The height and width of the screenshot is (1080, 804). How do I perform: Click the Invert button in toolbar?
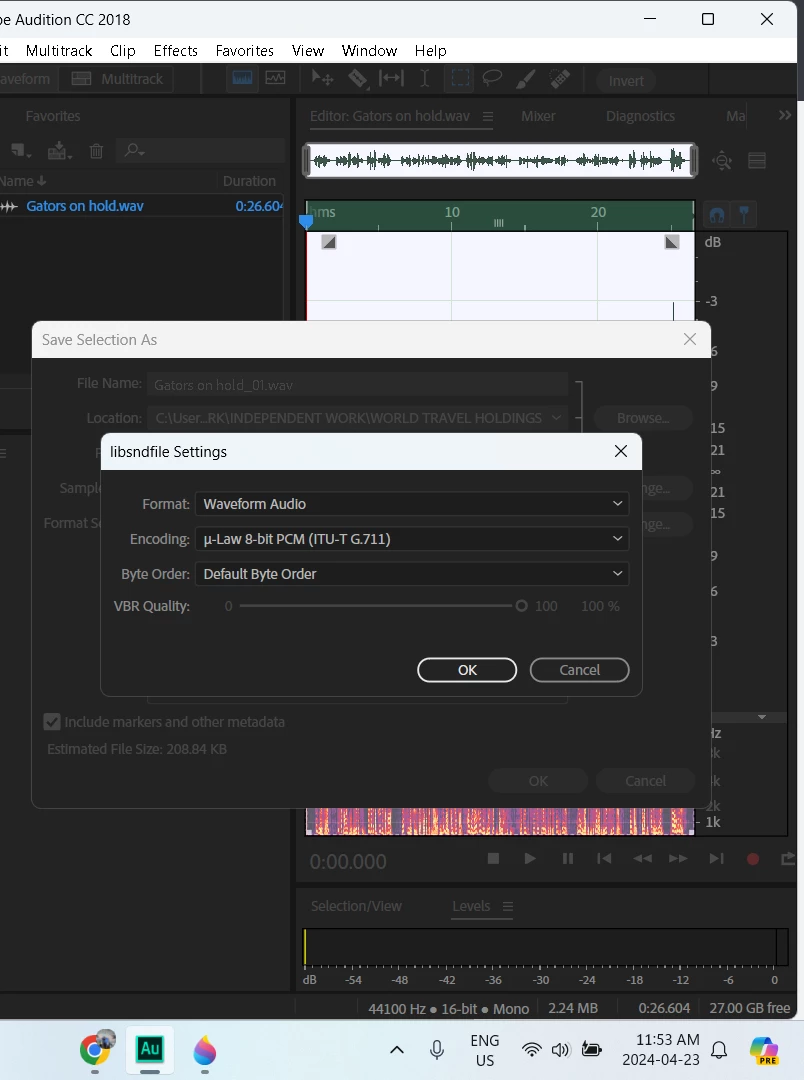626,81
